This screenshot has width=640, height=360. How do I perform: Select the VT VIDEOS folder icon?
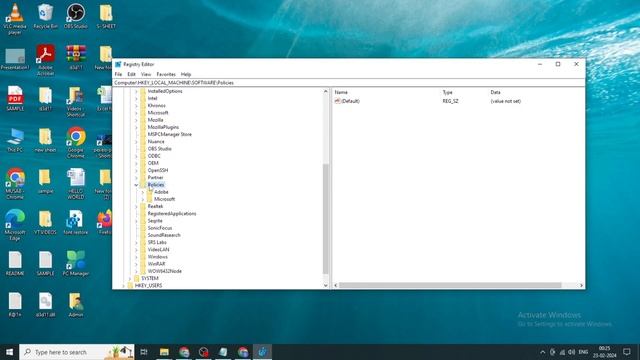coord(45,222)
